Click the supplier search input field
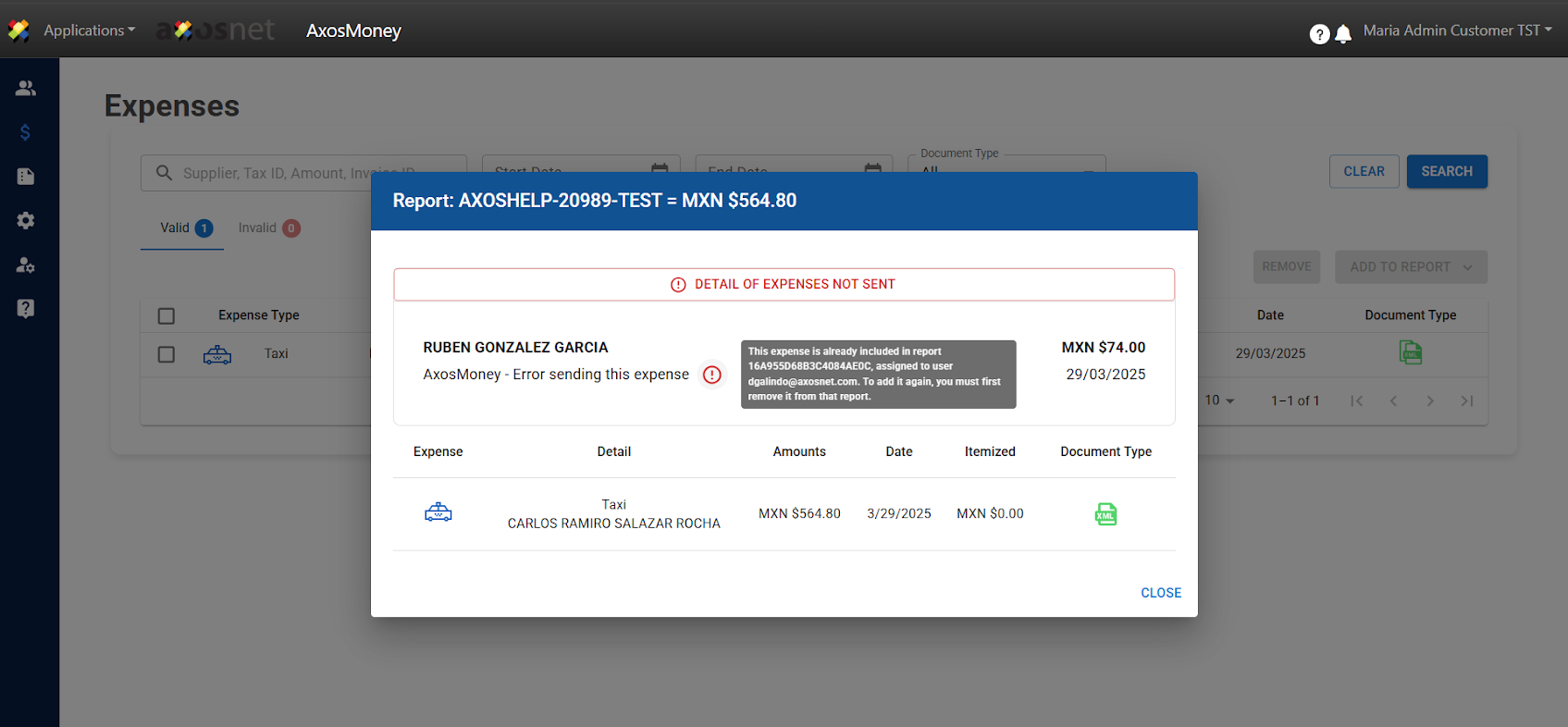This screenshot has height=727, width=1568. tap(278, 173)
